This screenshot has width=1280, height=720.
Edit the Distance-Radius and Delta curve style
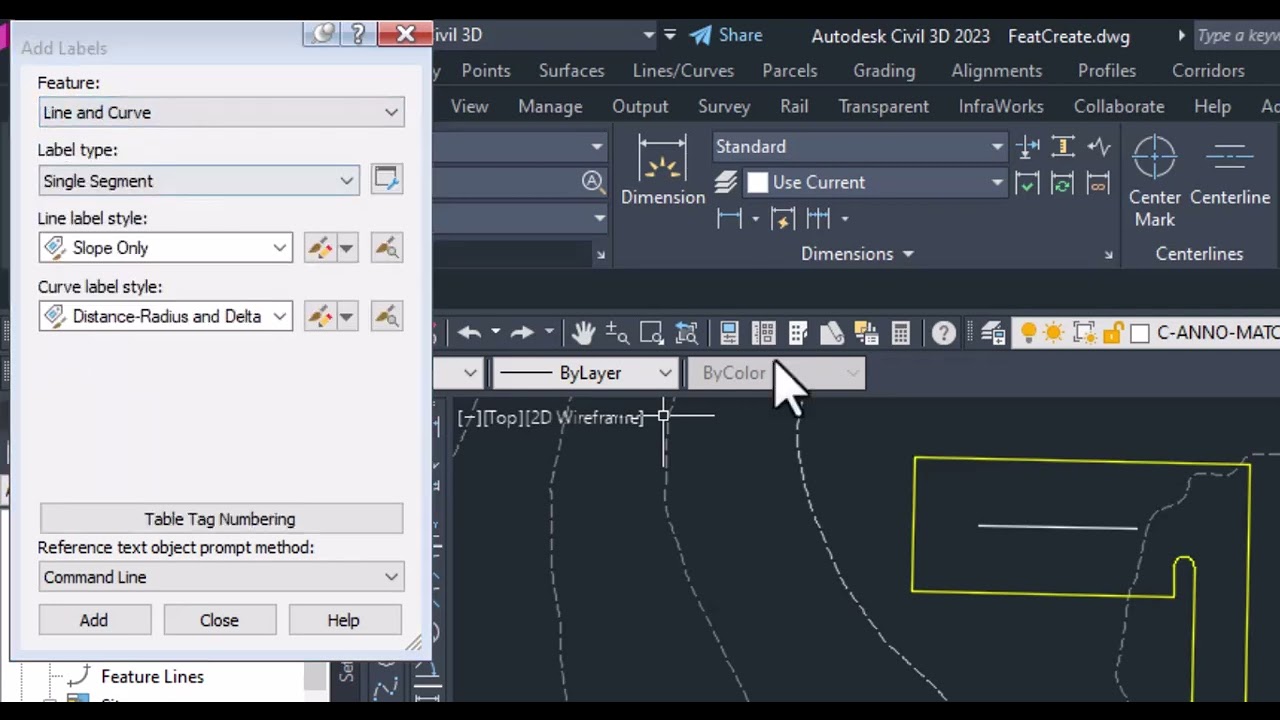(320, 316)
